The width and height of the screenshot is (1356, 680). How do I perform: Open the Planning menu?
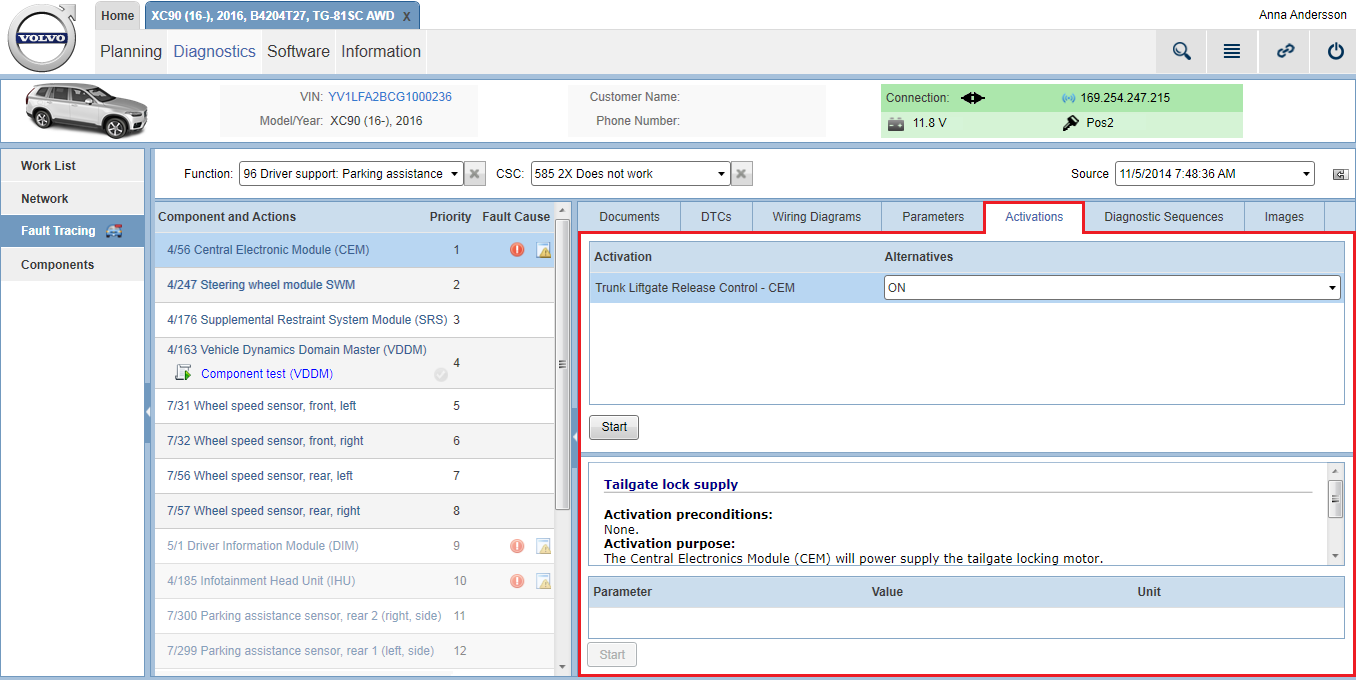pos(131,52)
